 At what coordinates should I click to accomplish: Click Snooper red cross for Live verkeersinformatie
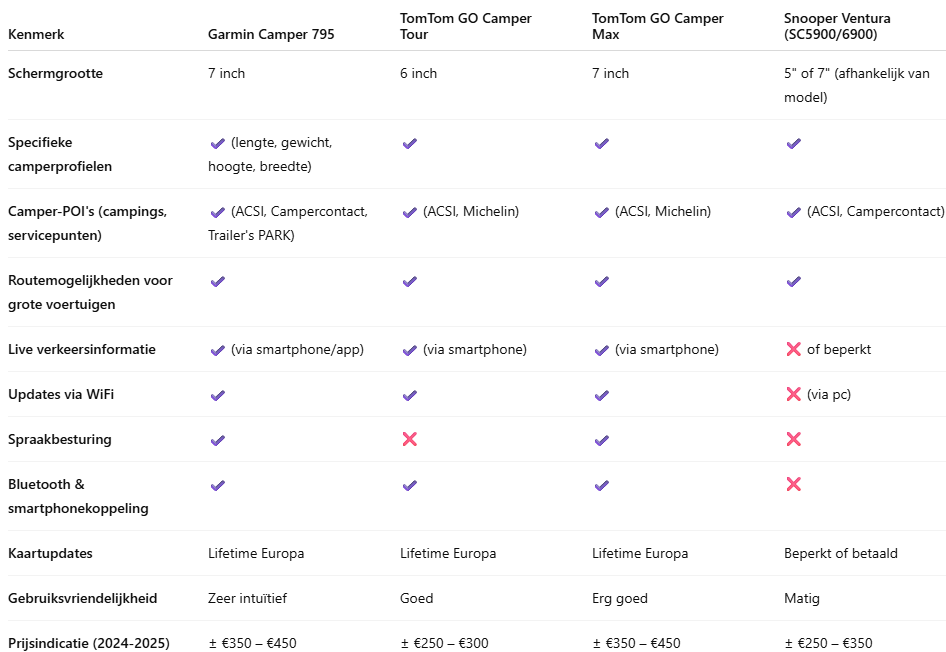[793, 349]
